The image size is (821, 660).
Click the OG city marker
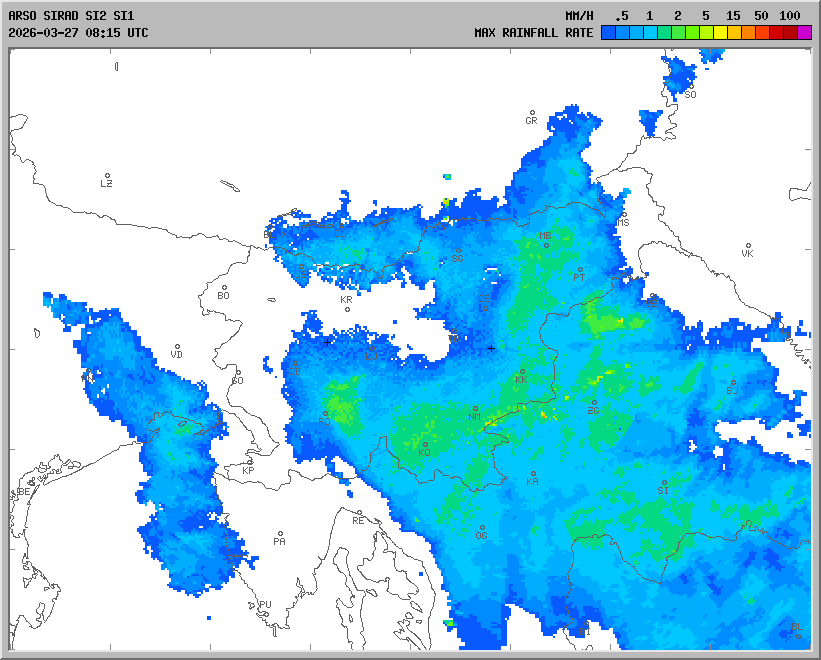(482, 528)
